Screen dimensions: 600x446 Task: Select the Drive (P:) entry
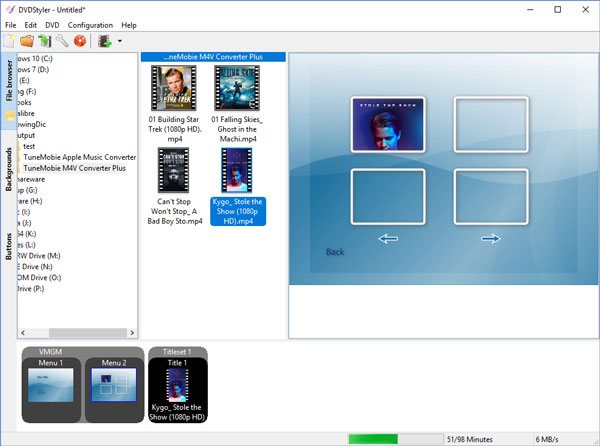pos(31,288)
